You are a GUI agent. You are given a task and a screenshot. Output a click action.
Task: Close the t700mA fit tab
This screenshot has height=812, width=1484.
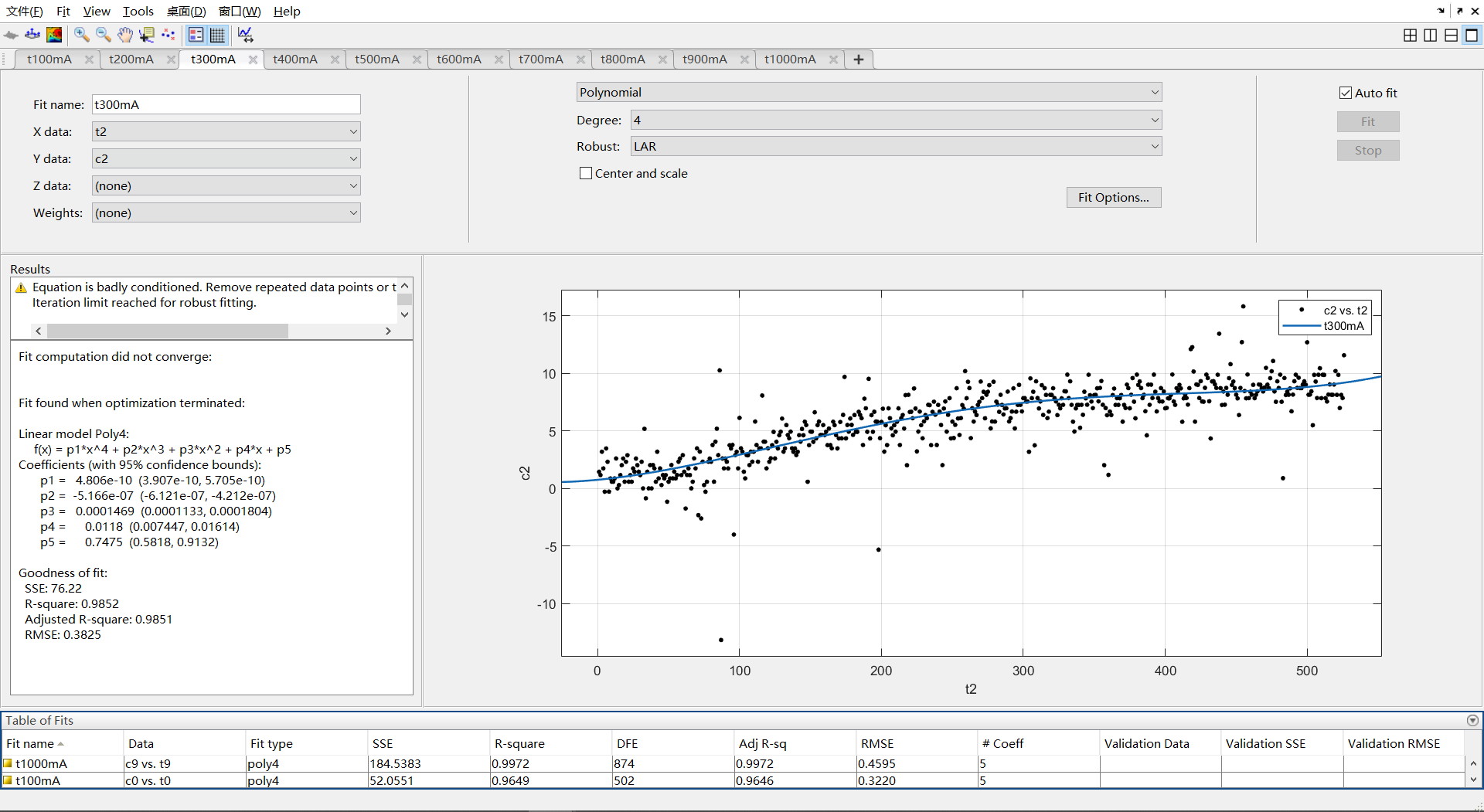point(580,59)
